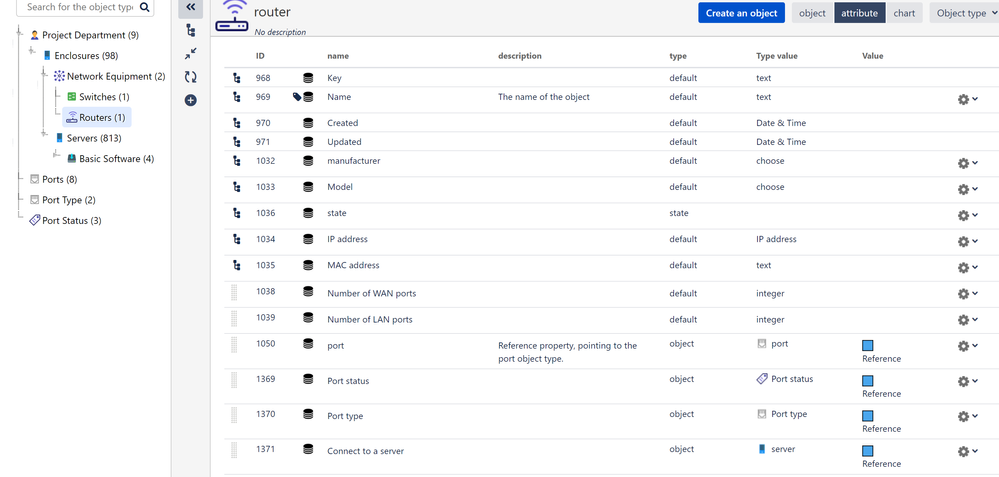999x477 pixels.
Task: Click inheritance icon on Key row
Action: tap(237, 78)
